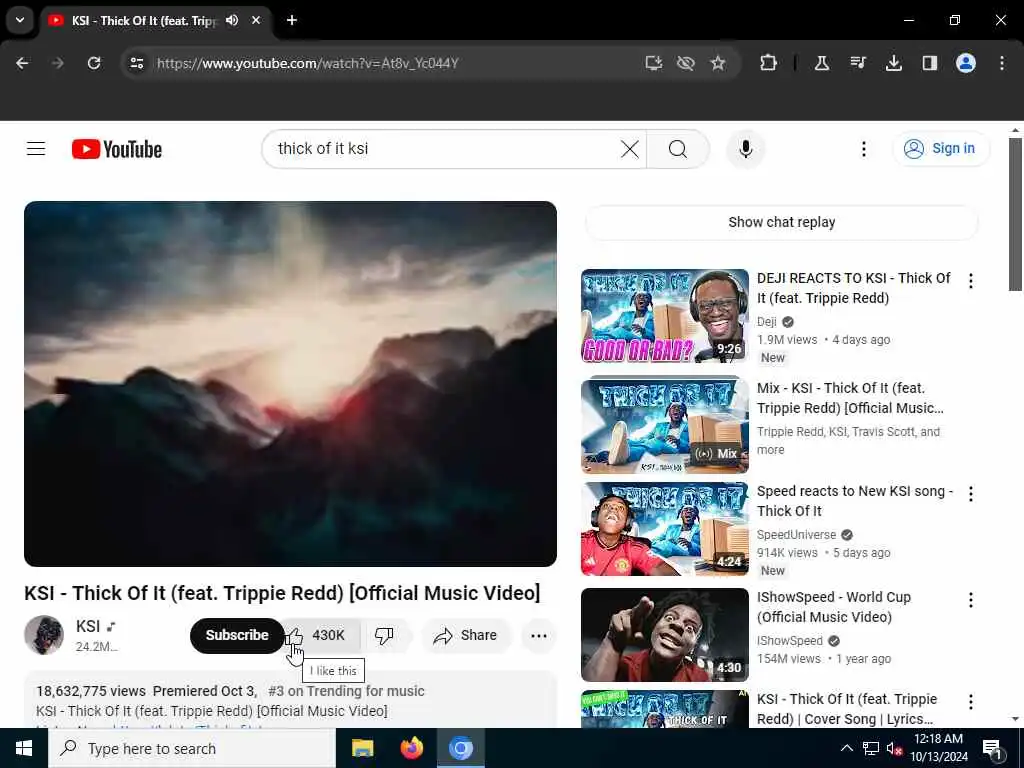Click the video player area
Screen dimensions: 1024x768
pos(291,384)
